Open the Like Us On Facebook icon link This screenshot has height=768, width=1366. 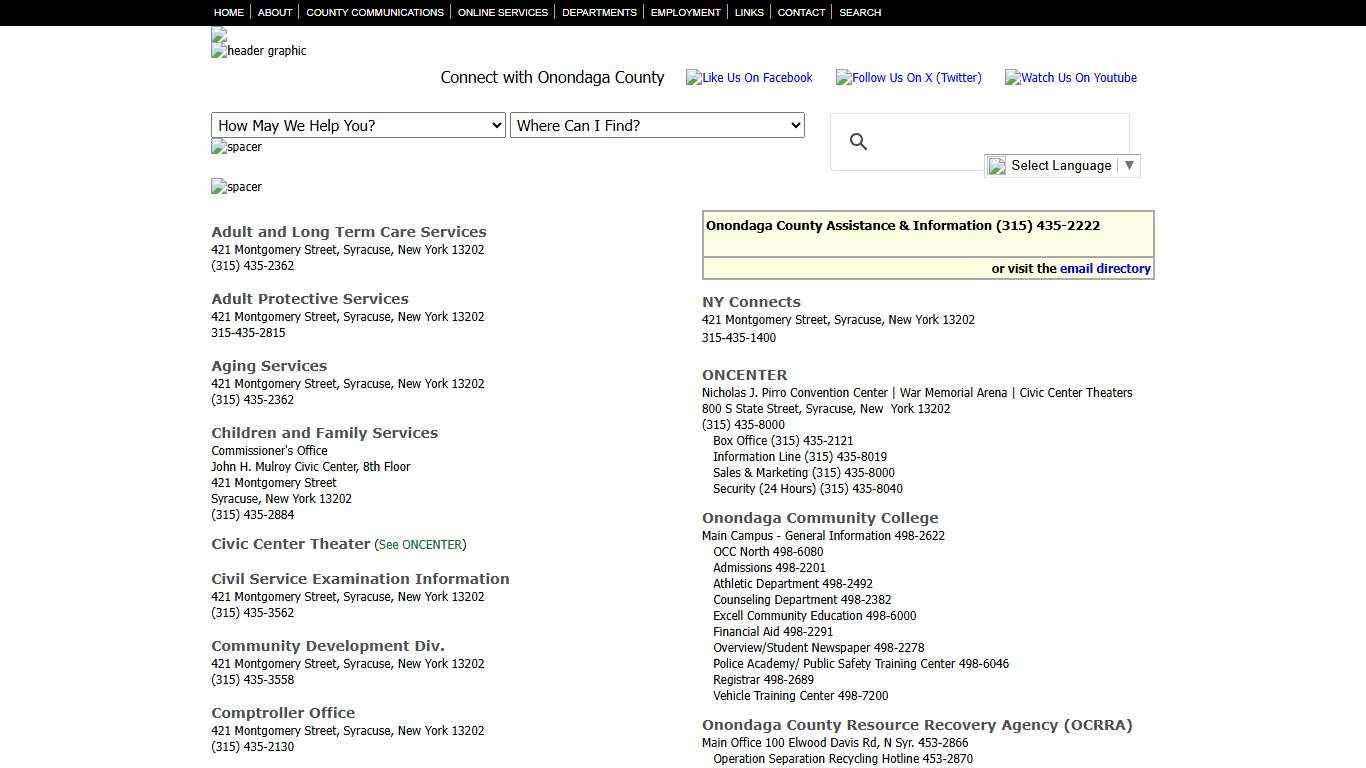click(749, 78)
